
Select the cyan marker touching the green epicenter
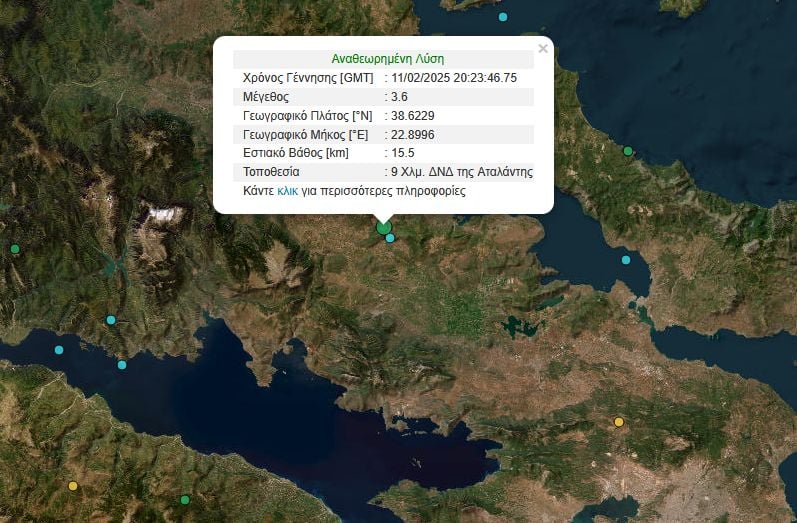point(390,238)
